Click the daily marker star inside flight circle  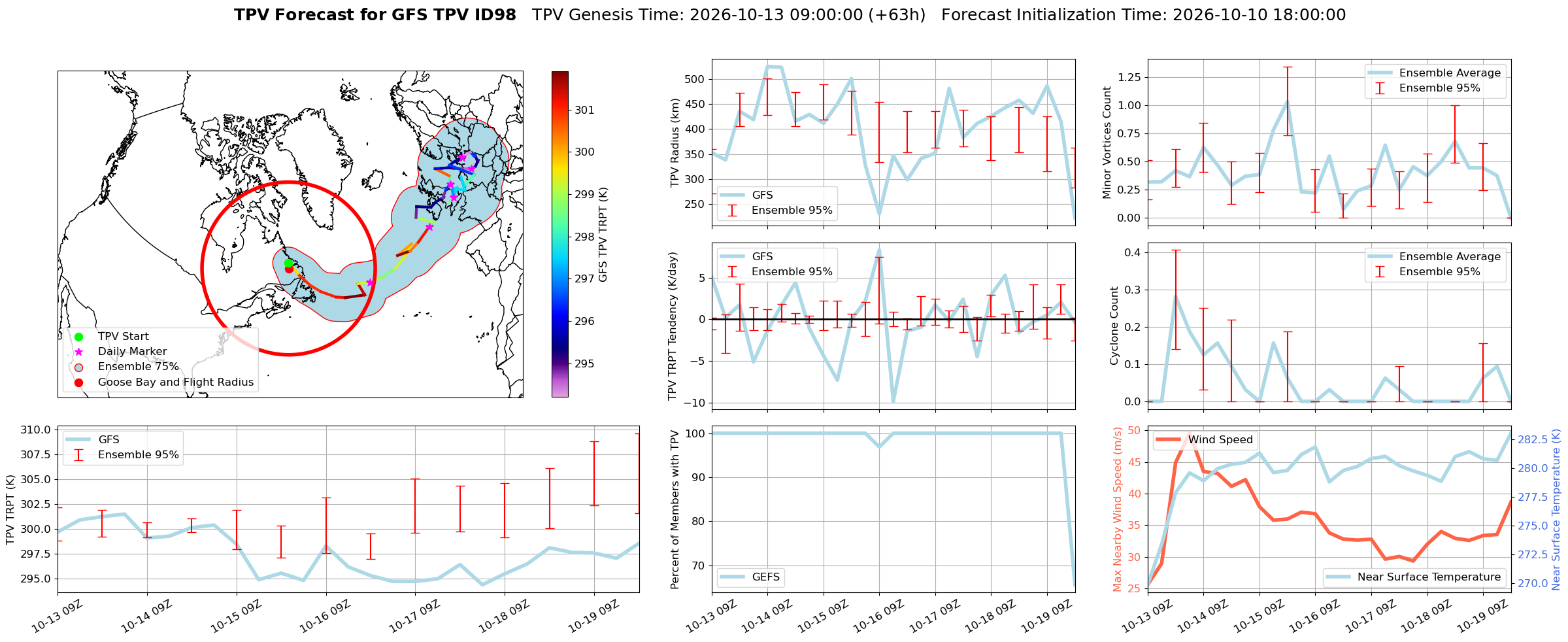370,282
